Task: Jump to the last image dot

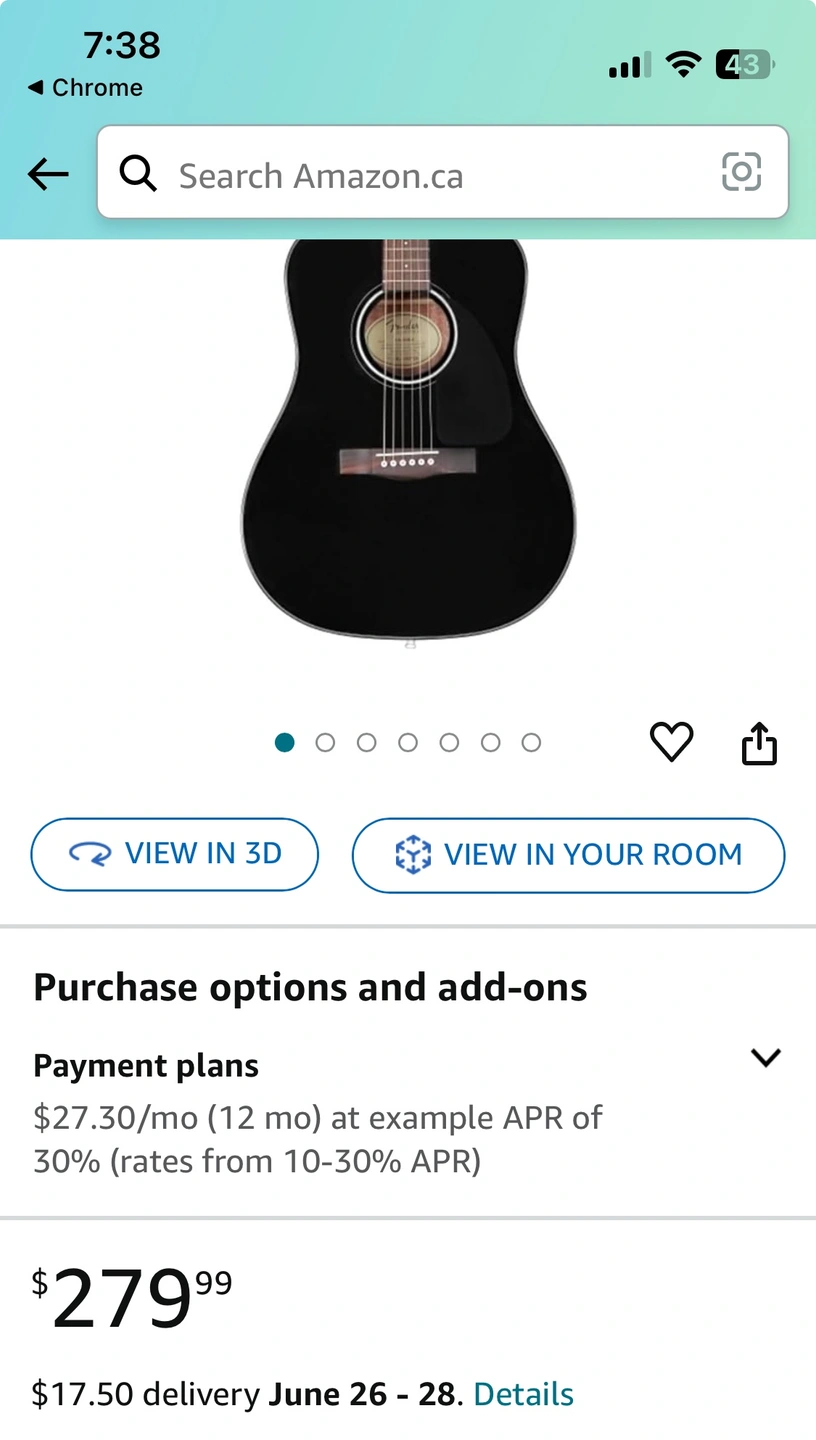Action: click(531, 742)
